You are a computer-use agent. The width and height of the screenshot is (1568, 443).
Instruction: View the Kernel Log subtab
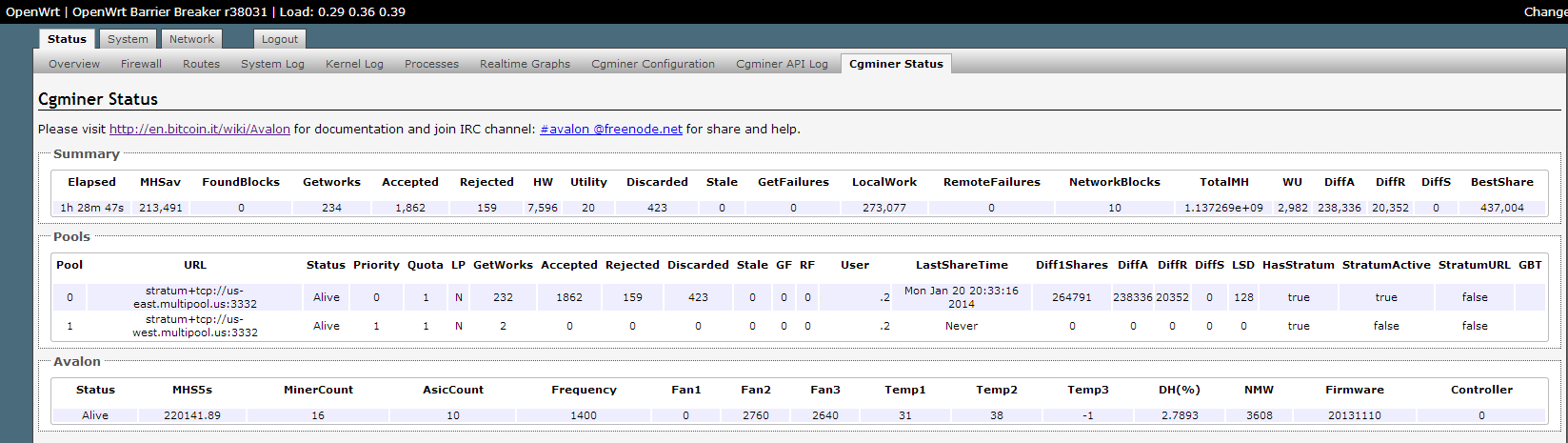354,64
